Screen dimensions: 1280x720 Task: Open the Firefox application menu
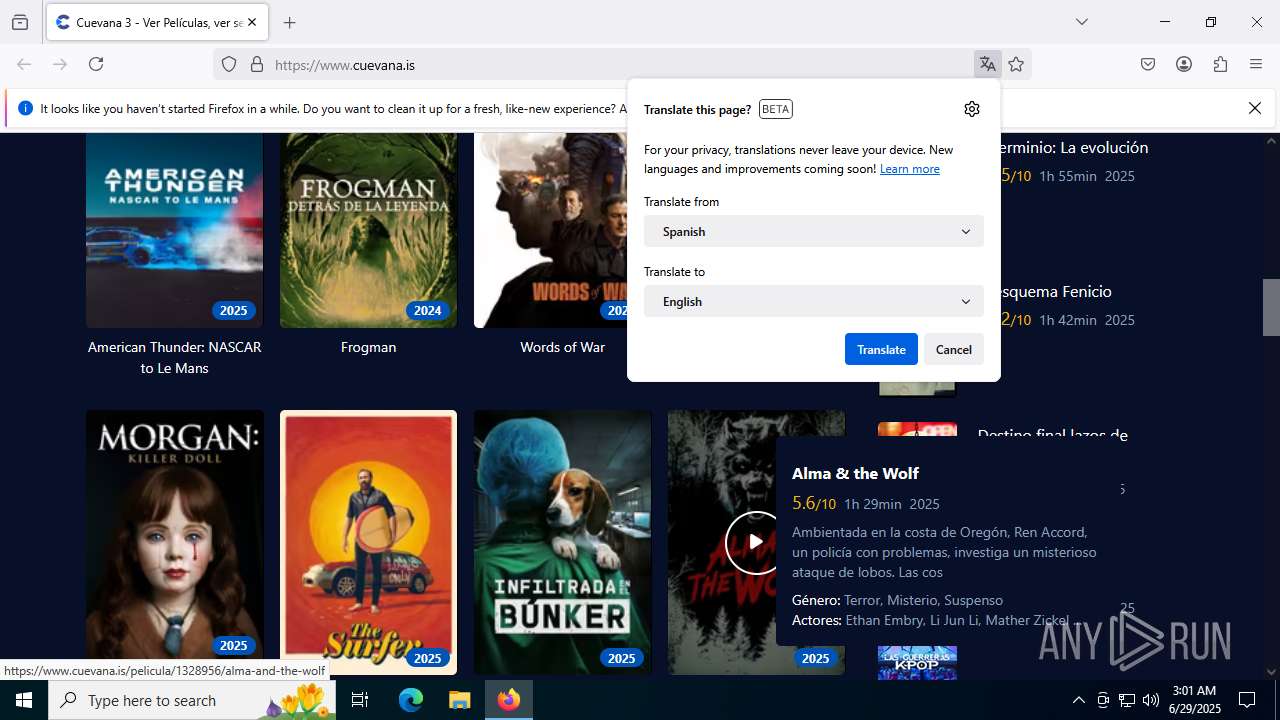click(x=1256, y=64)
